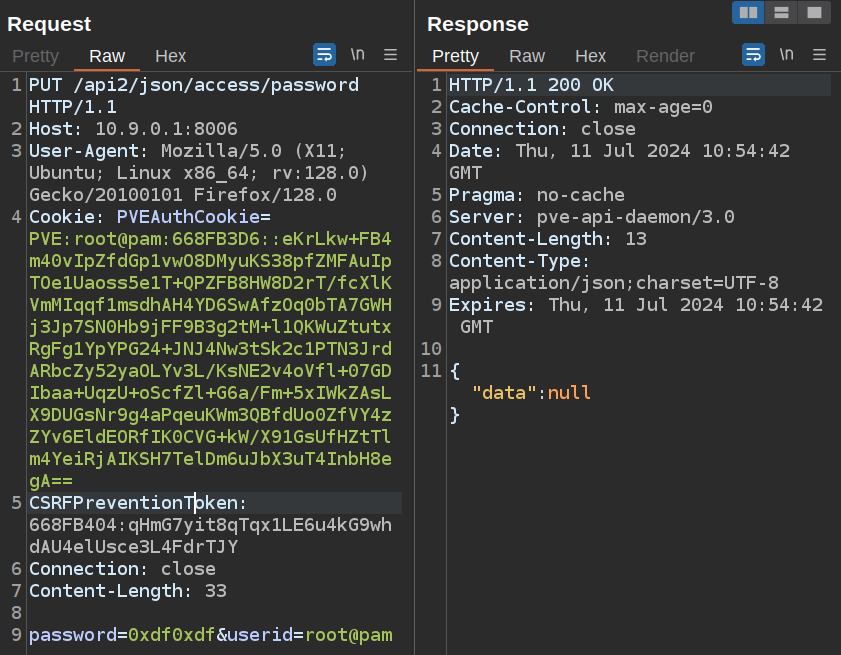Open Response panel hamburger options menu
The image size is (841, 655).
tap(819, 55)
